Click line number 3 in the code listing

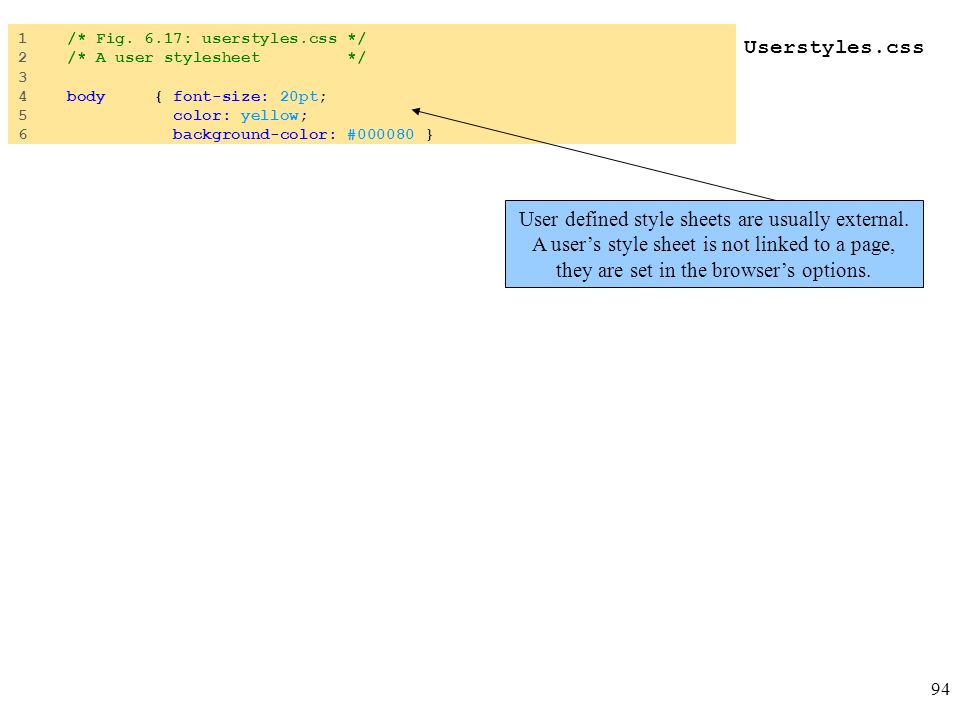(23, 77)
